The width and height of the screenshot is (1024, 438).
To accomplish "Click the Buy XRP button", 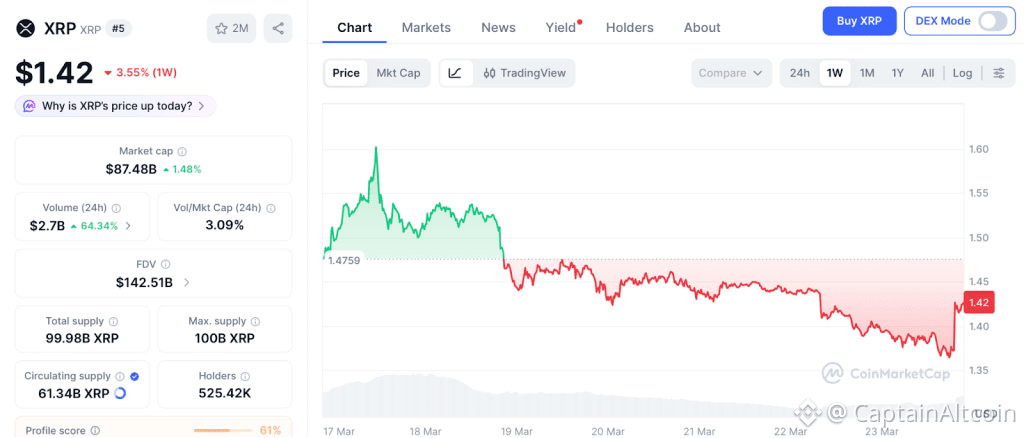I will 859,21.
